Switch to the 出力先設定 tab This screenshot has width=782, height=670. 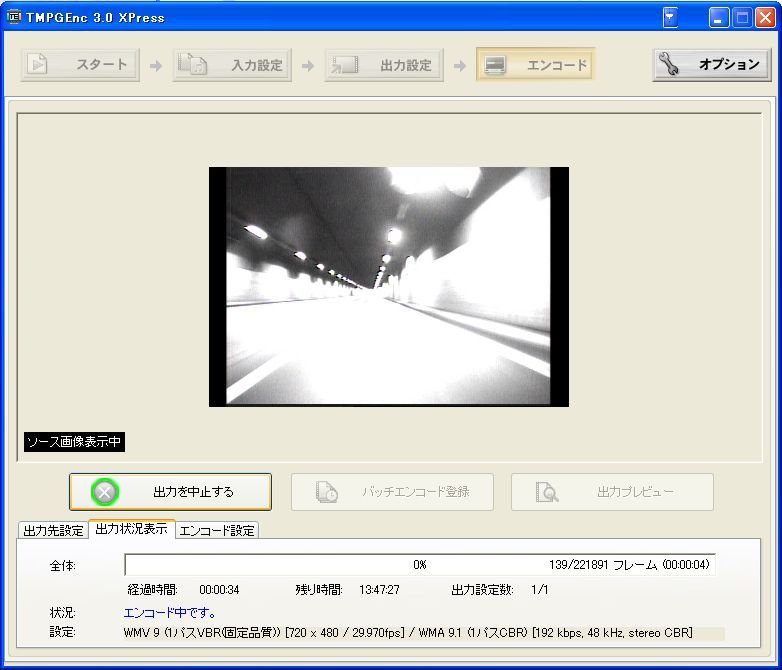[53, 530]
